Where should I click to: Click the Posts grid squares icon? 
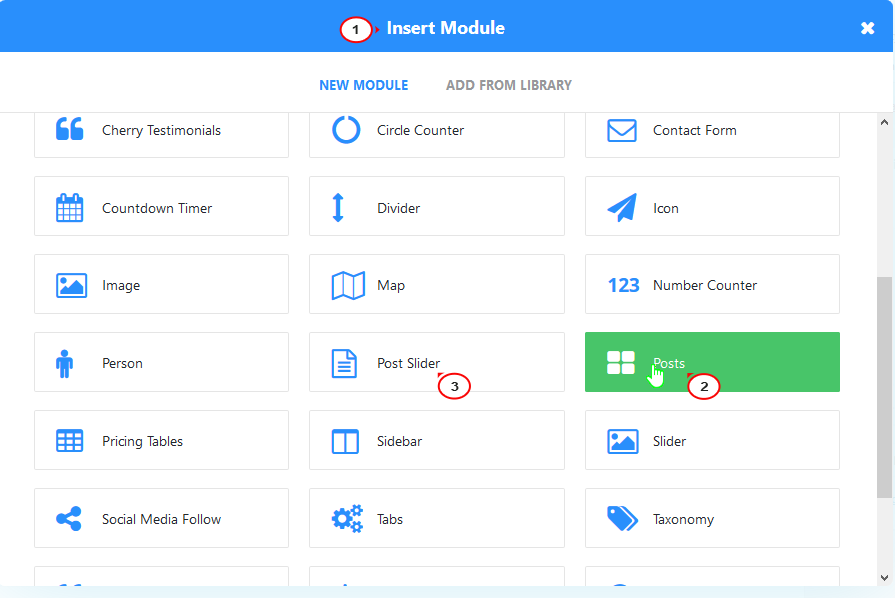coord(621,363)
